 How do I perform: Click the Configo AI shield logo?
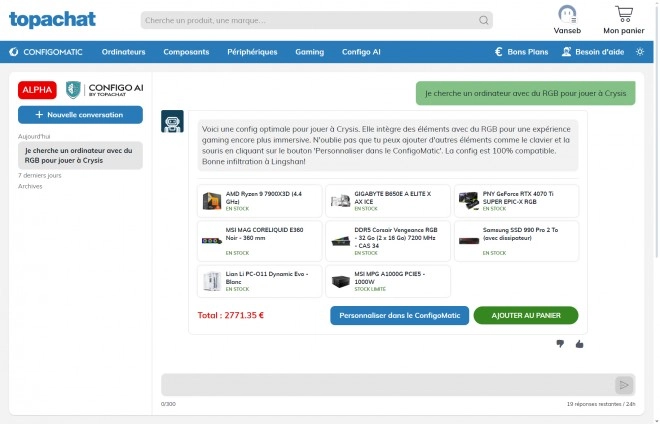point(73,90)
